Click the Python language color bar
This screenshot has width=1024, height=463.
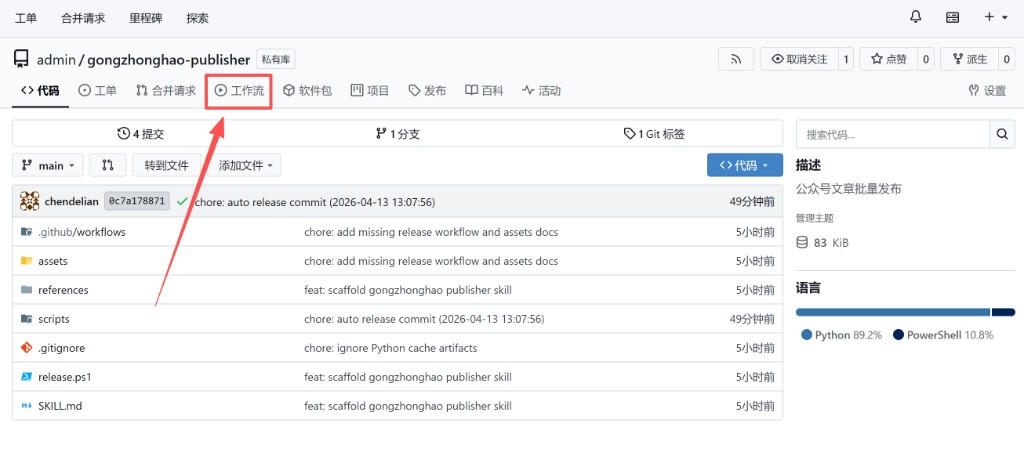892,312
